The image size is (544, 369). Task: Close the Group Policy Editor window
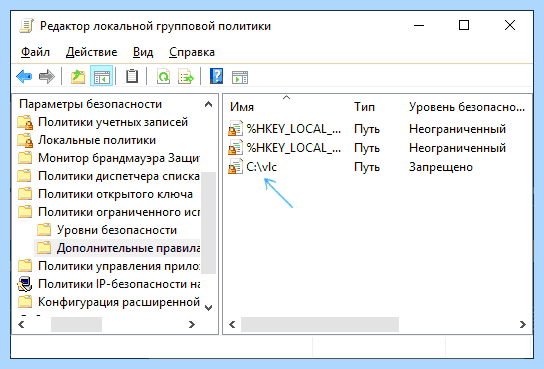(x=510, y=26)
